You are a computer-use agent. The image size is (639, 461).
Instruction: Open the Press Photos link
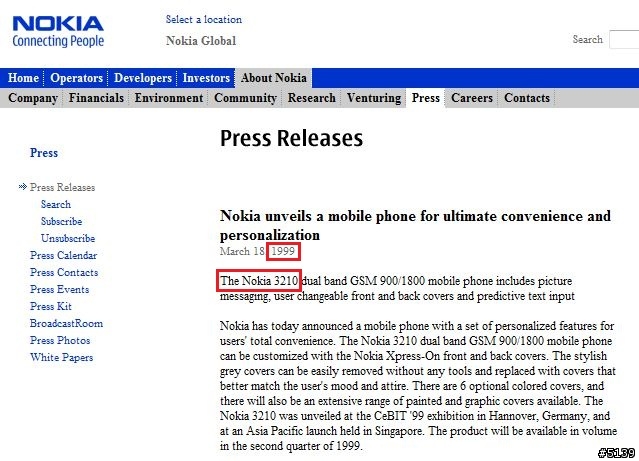[x=60, y=340]
